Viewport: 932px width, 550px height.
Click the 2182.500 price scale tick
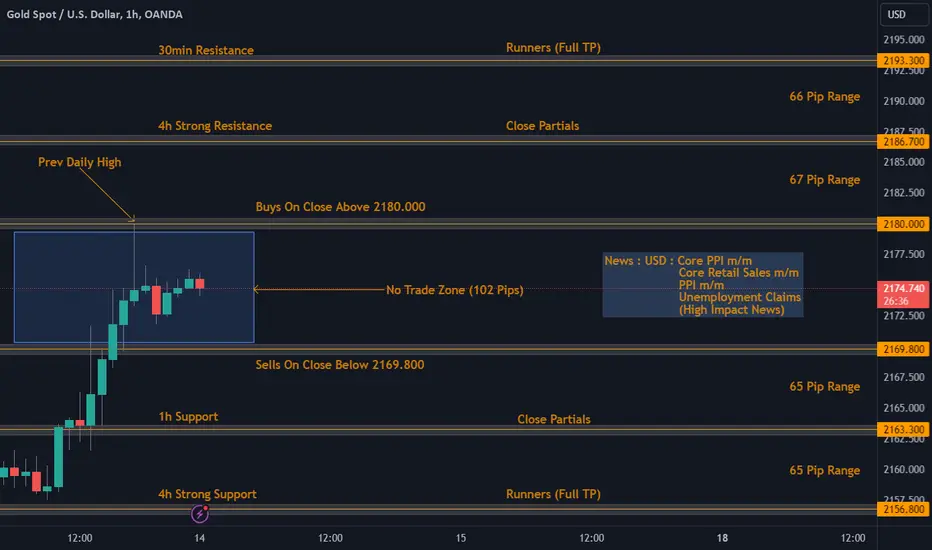point(903,193)
